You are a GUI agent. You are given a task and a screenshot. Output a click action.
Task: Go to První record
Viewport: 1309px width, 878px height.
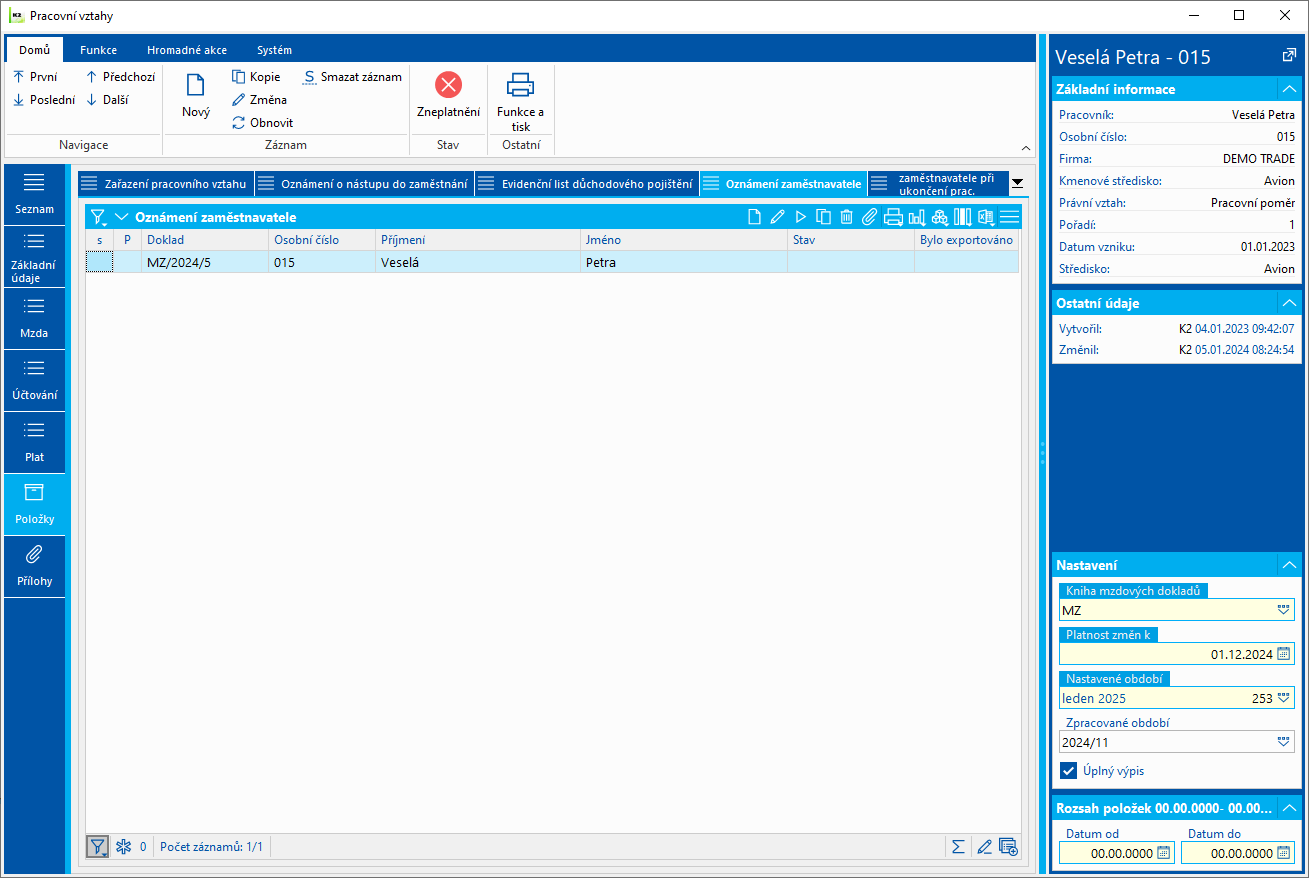[35, 77]
